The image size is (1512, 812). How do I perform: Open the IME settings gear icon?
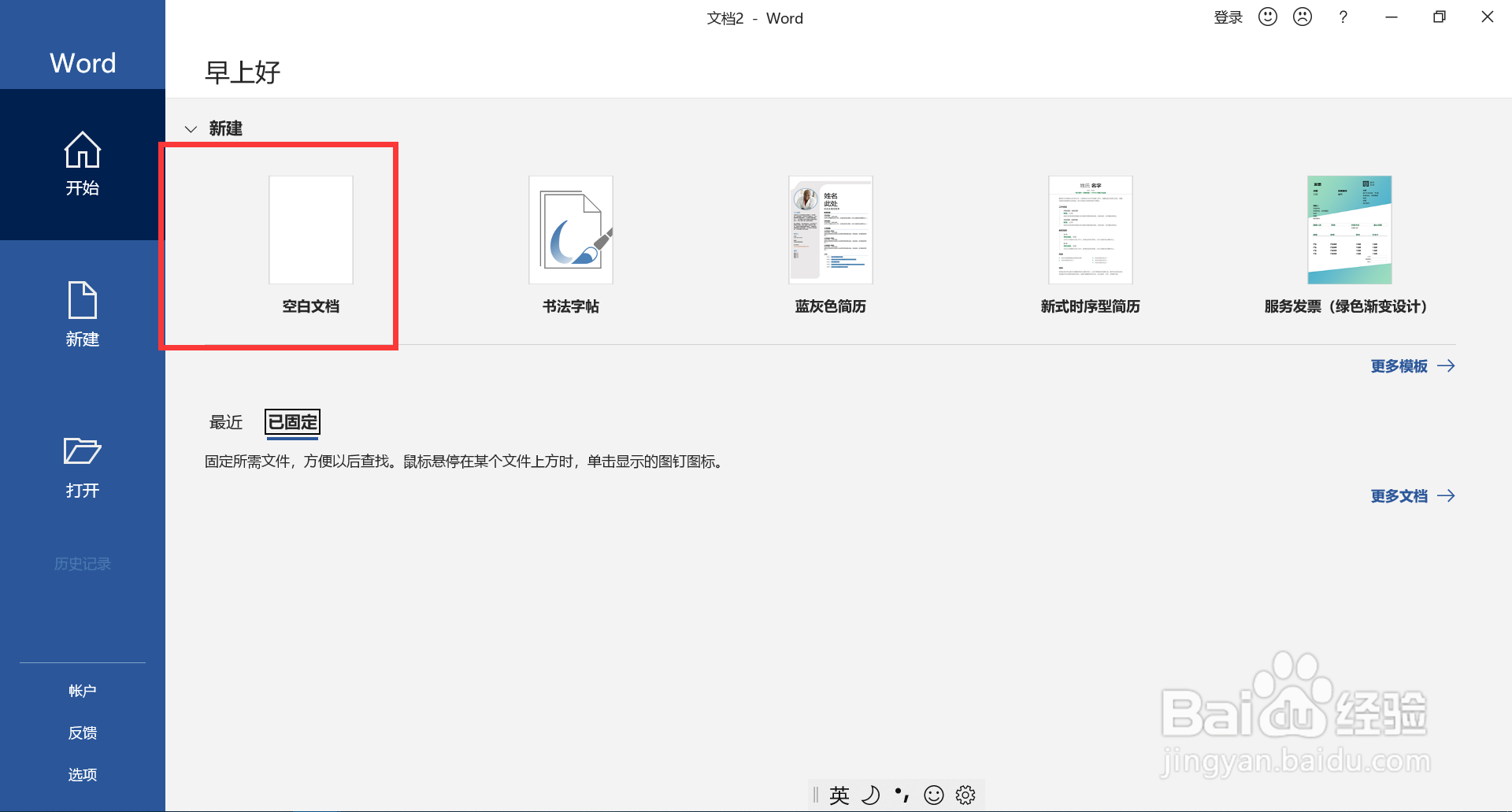[x=965, y=795]
